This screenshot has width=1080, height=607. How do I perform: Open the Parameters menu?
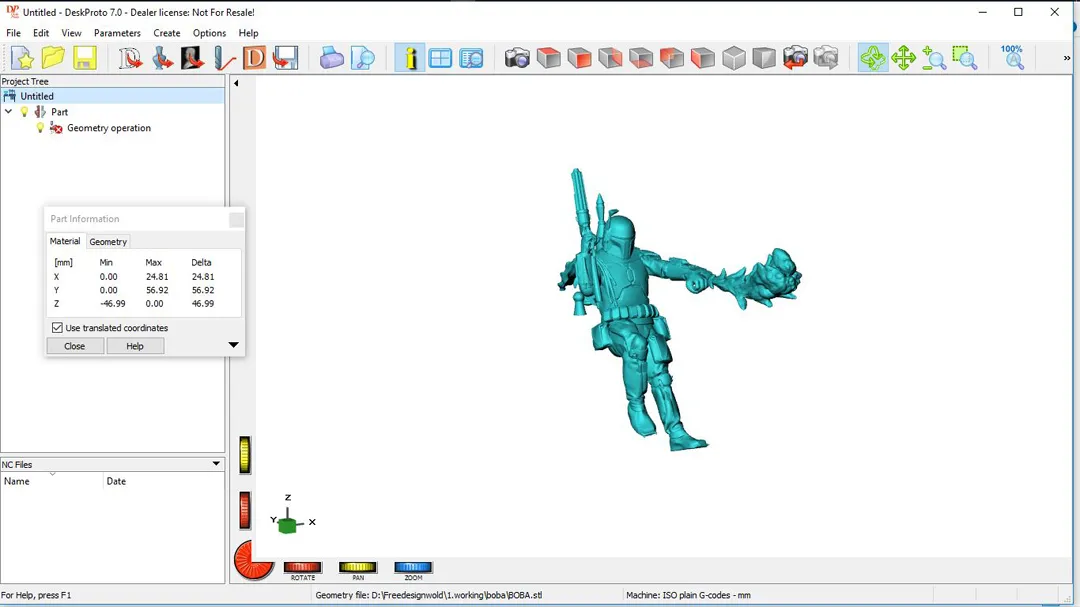(117, 33)
